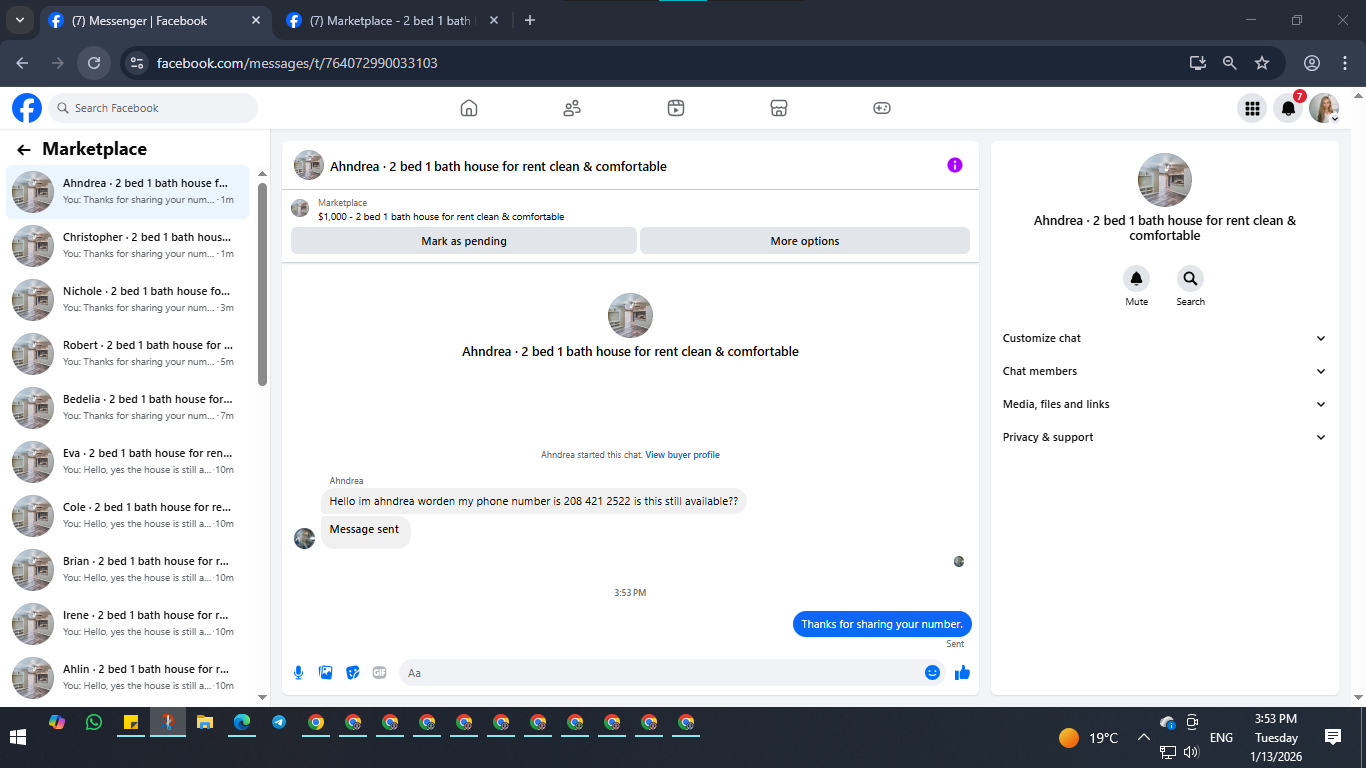1366x768 pixels.
Task: Open Irene conversation in chat list
Action: 128,624
